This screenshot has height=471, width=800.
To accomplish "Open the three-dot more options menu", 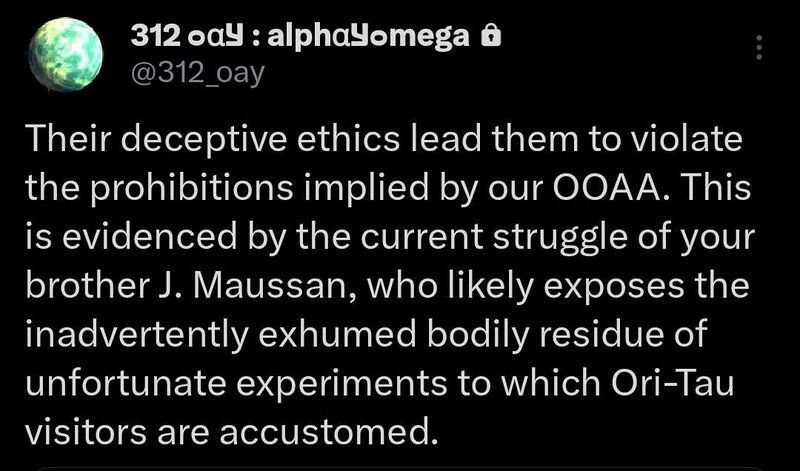I will coord(759,47).
